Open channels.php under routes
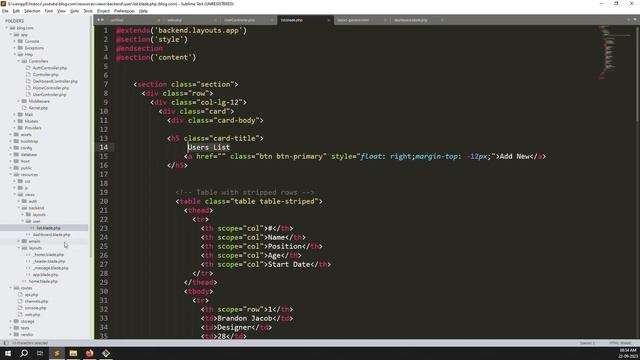 [x=36, y=301]
